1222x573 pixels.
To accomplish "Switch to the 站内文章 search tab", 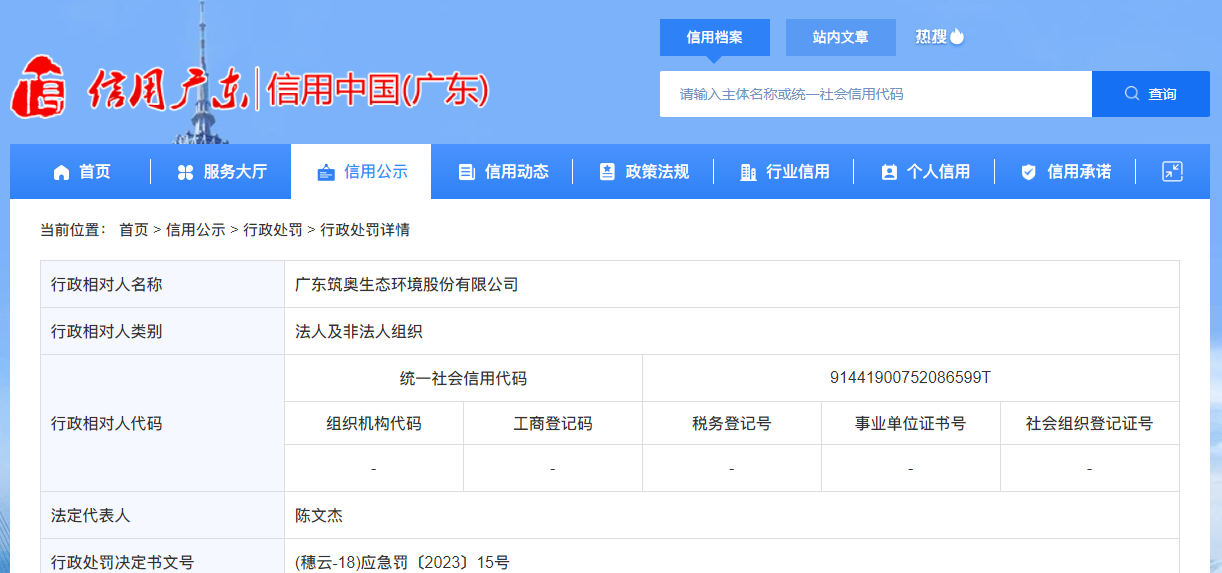I will point(841,37).
